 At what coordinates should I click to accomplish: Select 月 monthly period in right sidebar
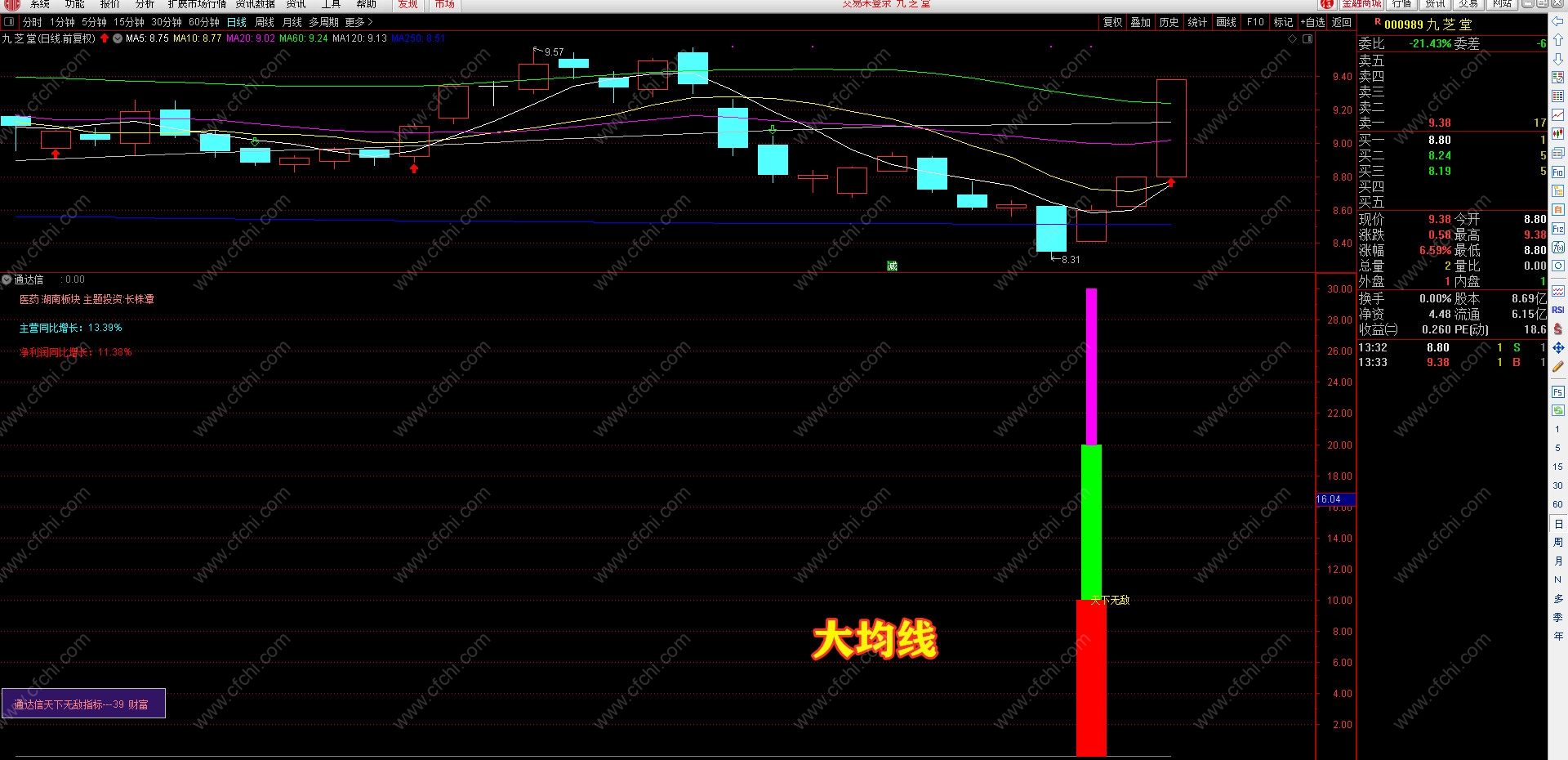click(x=1557, y=561)
